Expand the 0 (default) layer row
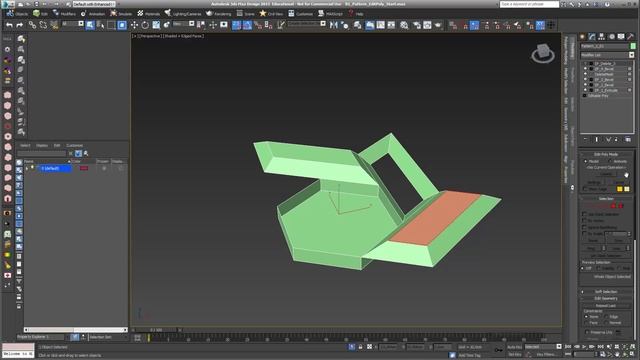Image resolution: width=640 pixels, height=360 pixels. (27, 168)
